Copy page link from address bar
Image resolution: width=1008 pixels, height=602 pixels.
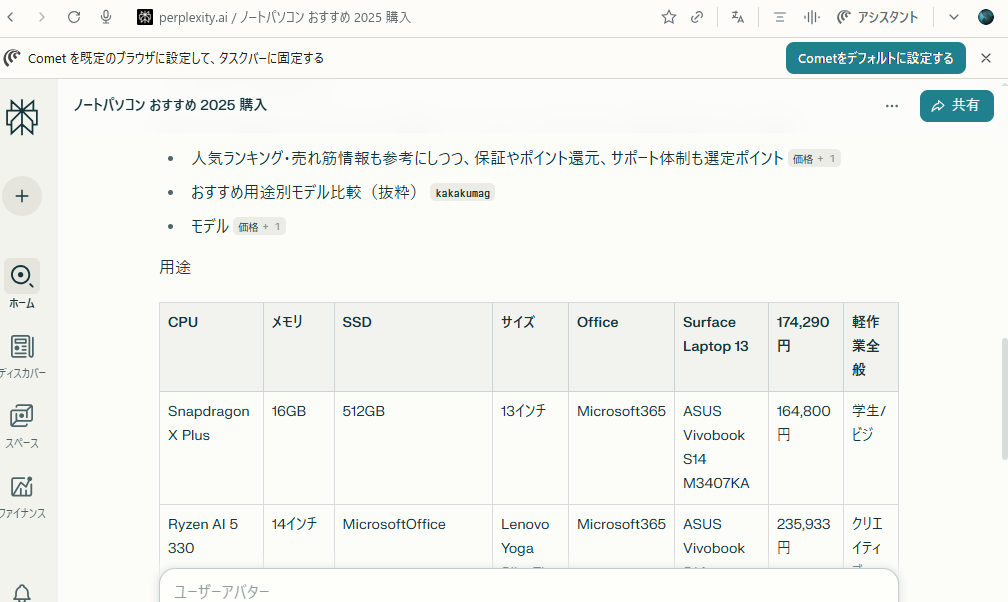click(x=697, y=17)
